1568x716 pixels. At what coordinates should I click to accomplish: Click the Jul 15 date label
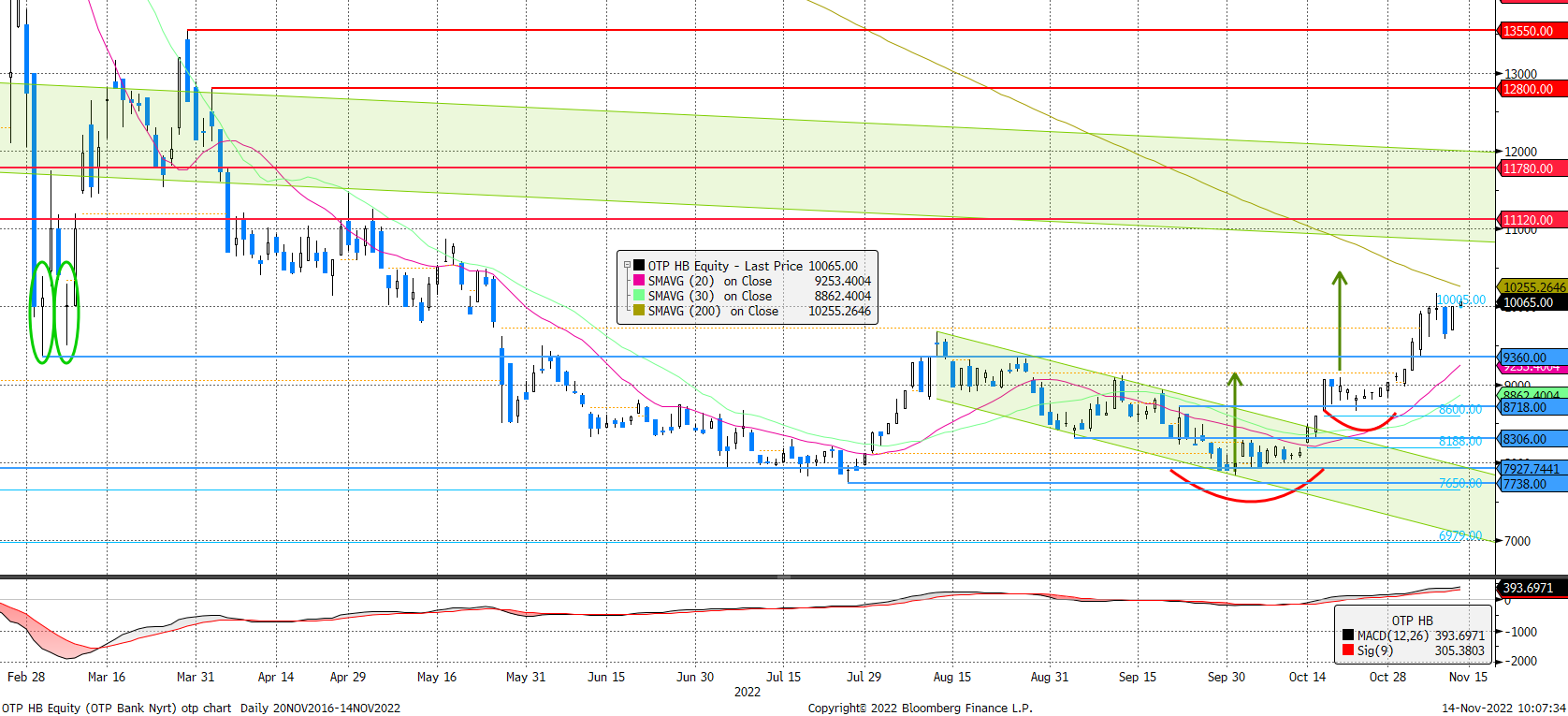point(784,677)
